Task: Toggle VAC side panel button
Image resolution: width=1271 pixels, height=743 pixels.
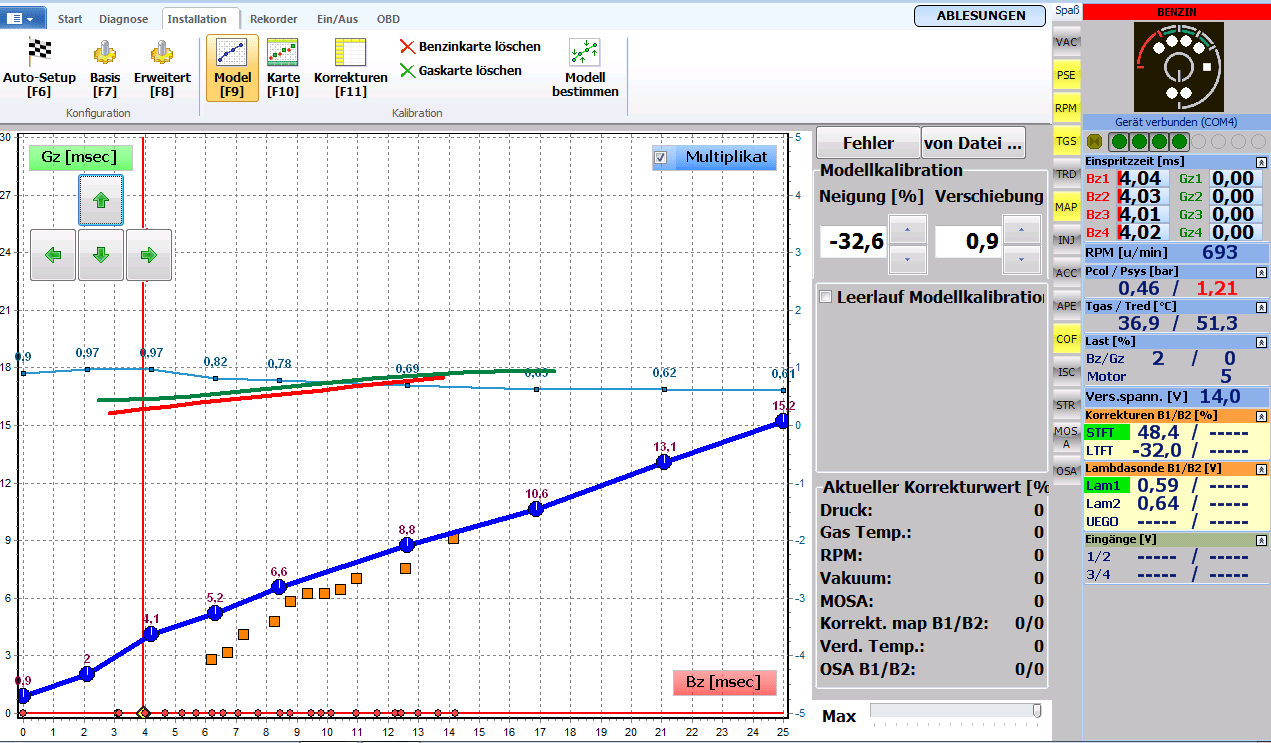Action: [1066, 42]
